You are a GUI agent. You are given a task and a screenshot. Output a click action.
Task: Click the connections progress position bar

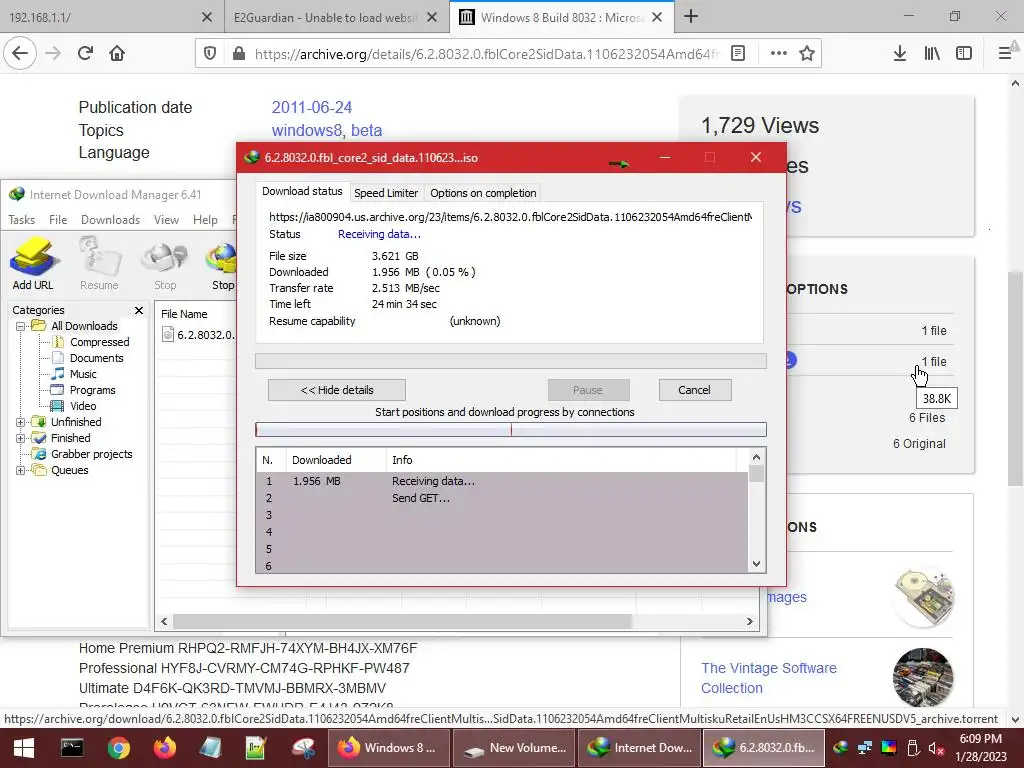511,429
